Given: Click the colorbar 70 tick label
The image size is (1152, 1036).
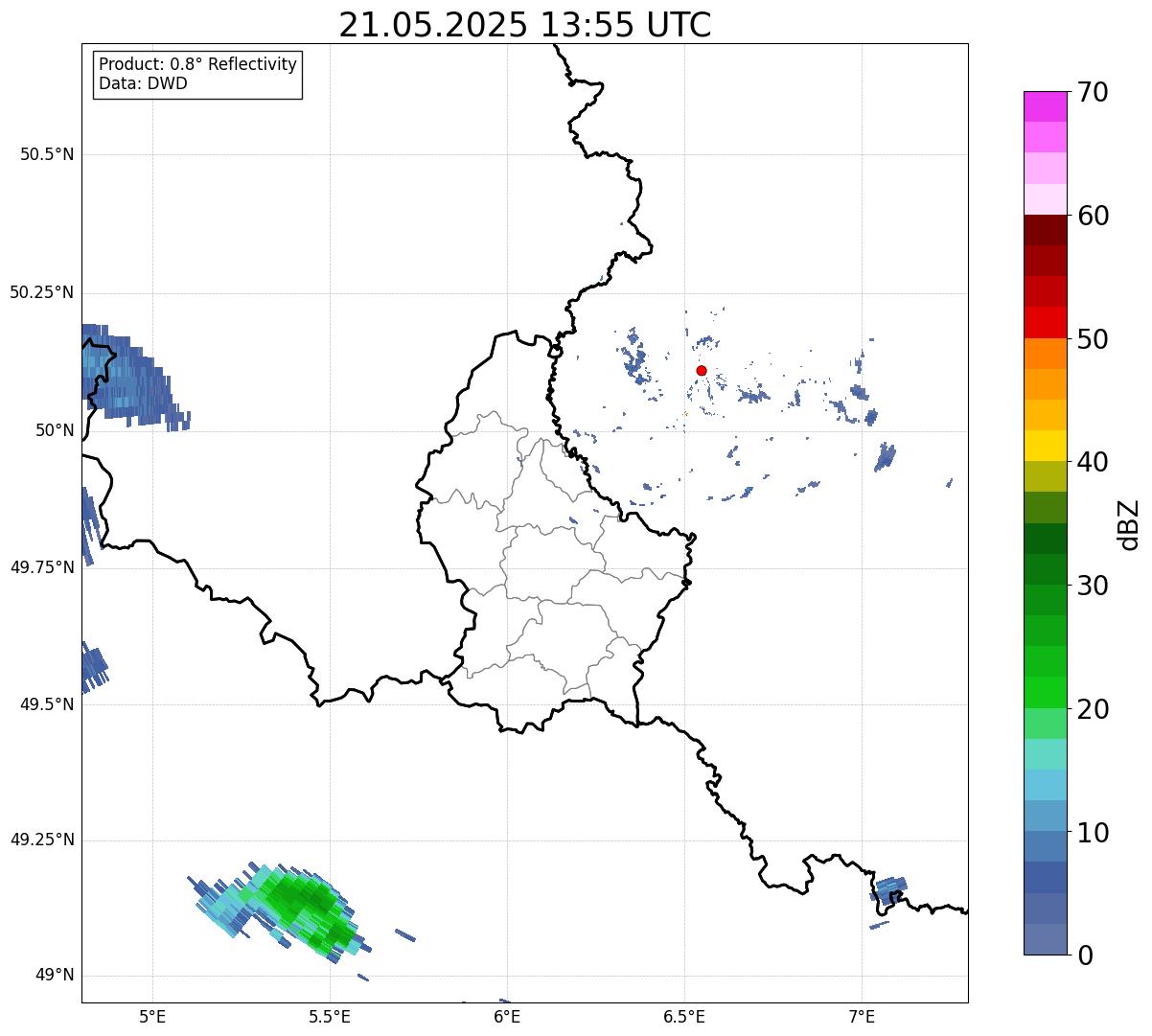Looking at the screenshot, I should tap(1094, 92).
